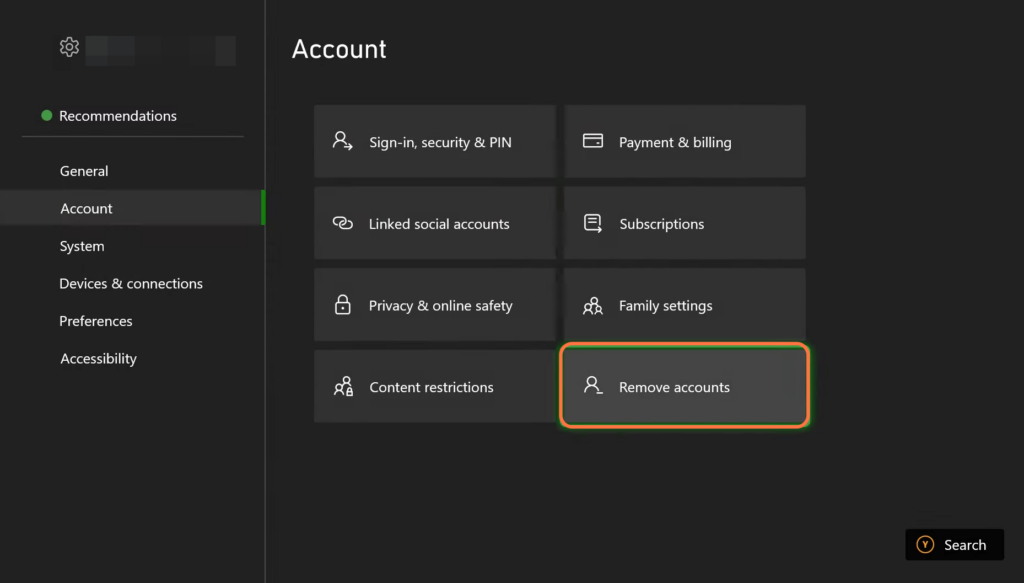This screenshot has width=1024, height=583.
Task: Open Privacy & online safety tile
Action: (435, 305)
